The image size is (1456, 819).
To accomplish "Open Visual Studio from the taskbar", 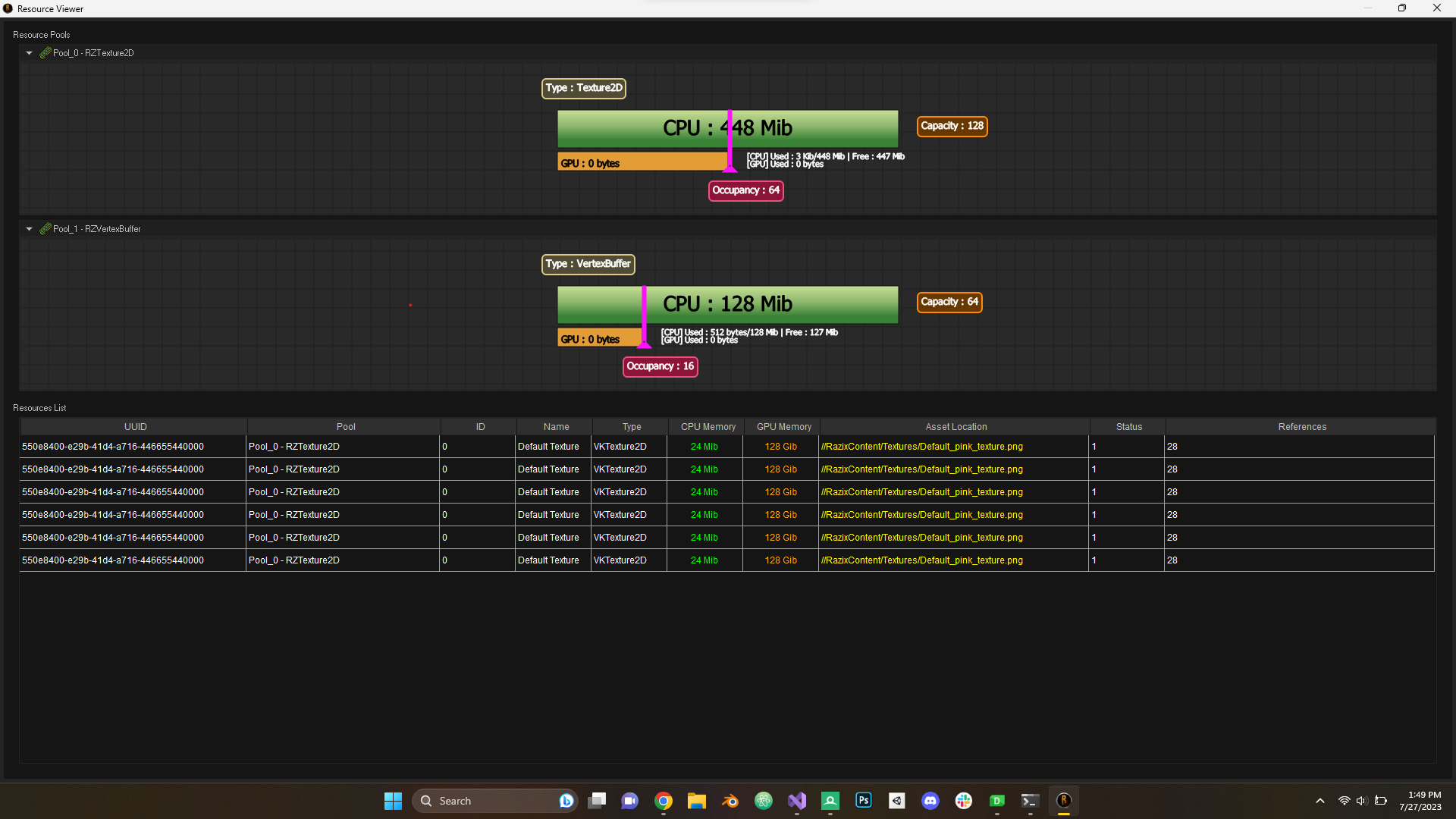I will [796, 801].
